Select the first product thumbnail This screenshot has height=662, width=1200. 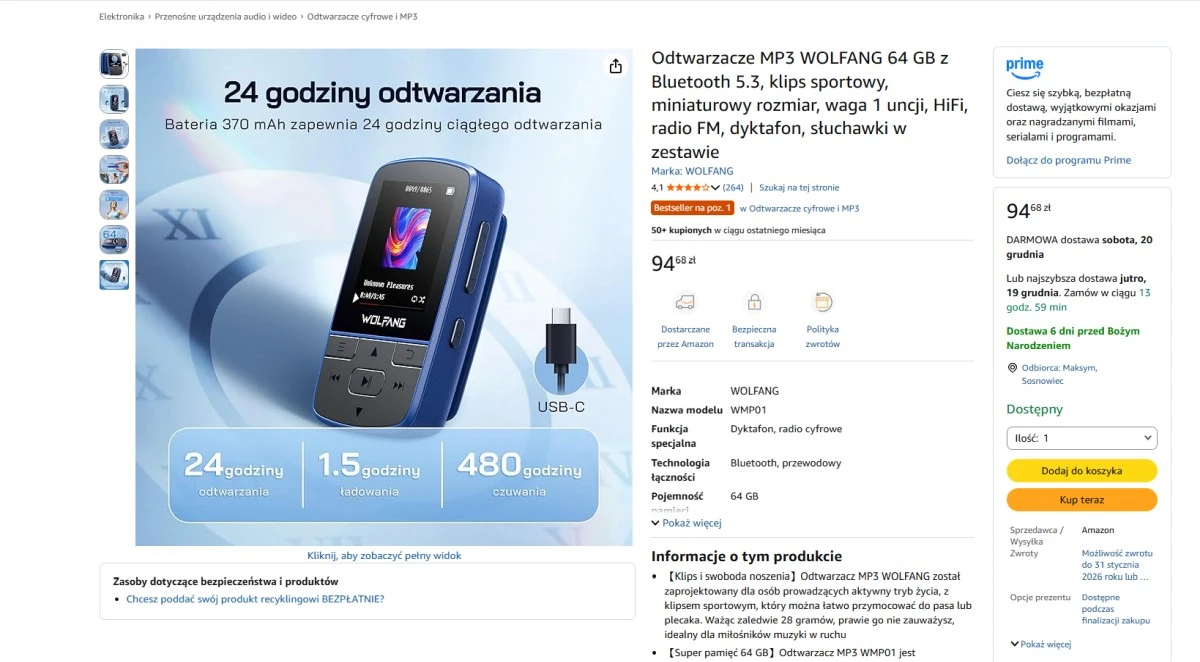(x=114, y=64)
